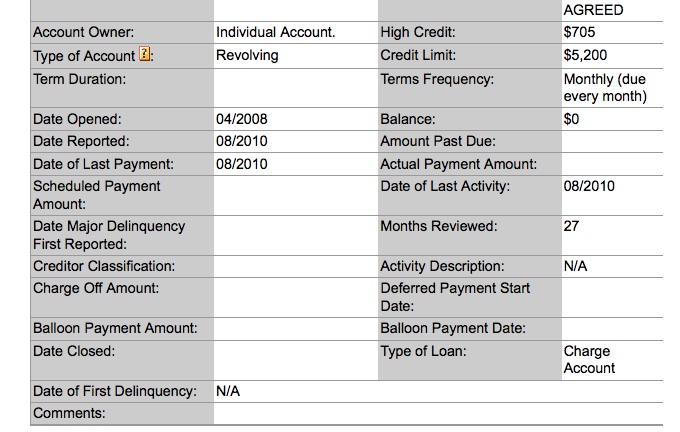Click the Balloon Payment Amount label
The image size is (680, 432).
pos(115,328)
